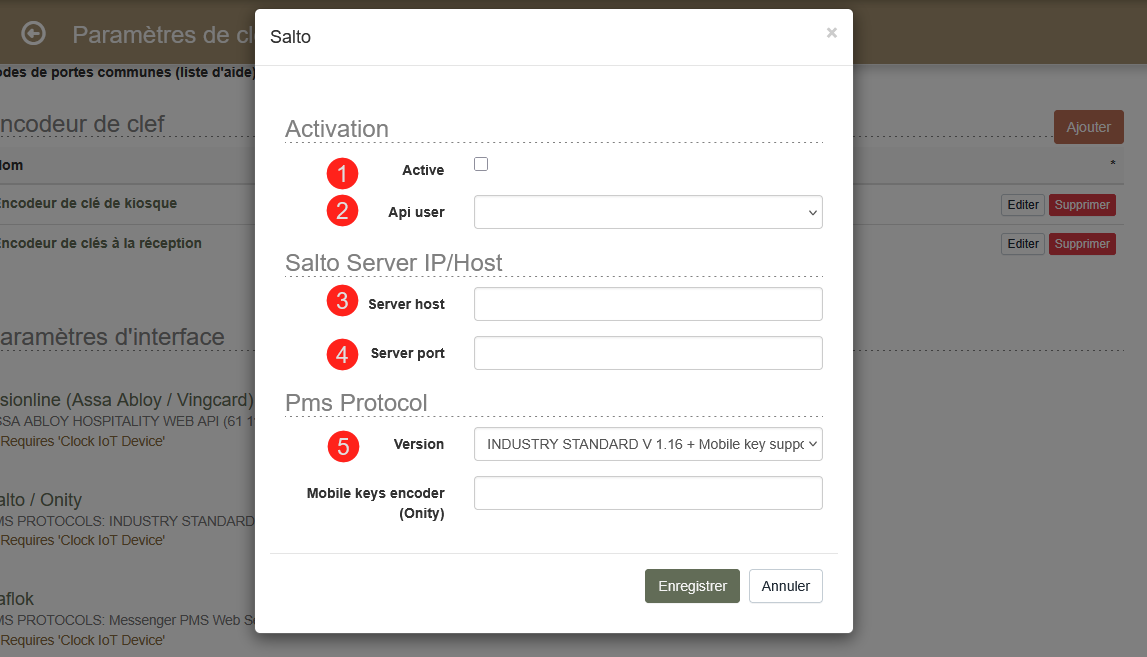
Task: Click the Activation section heading
Action: 336,129
